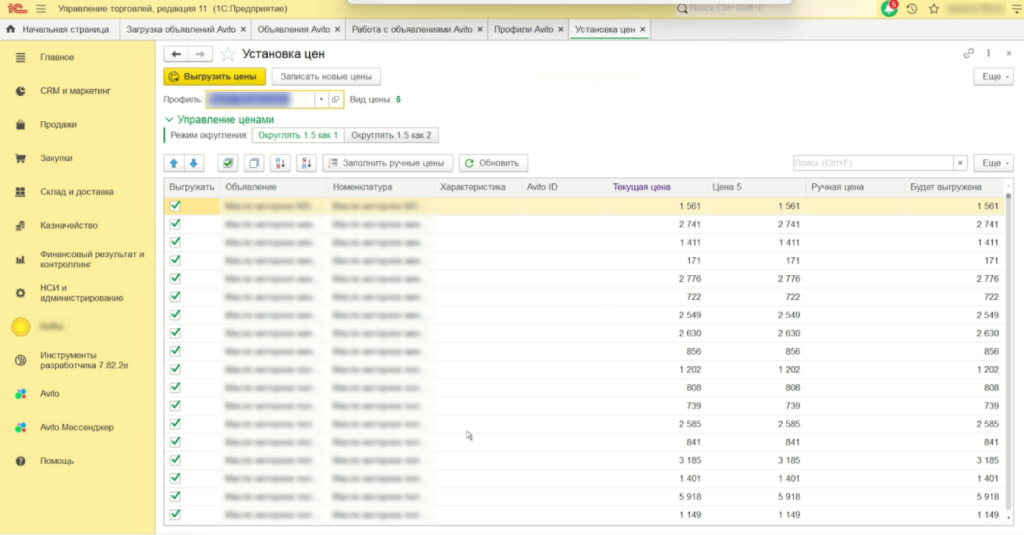Switch to the Профили Avito tab
1024x535 pixels.
(x=525, y=30)
